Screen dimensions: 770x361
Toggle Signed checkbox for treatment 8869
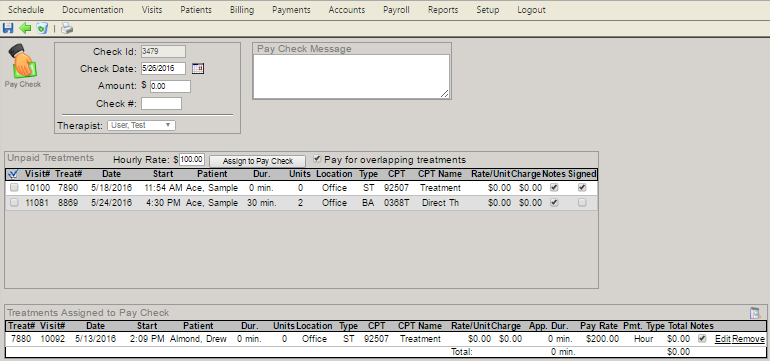click(x=582, y=202)
